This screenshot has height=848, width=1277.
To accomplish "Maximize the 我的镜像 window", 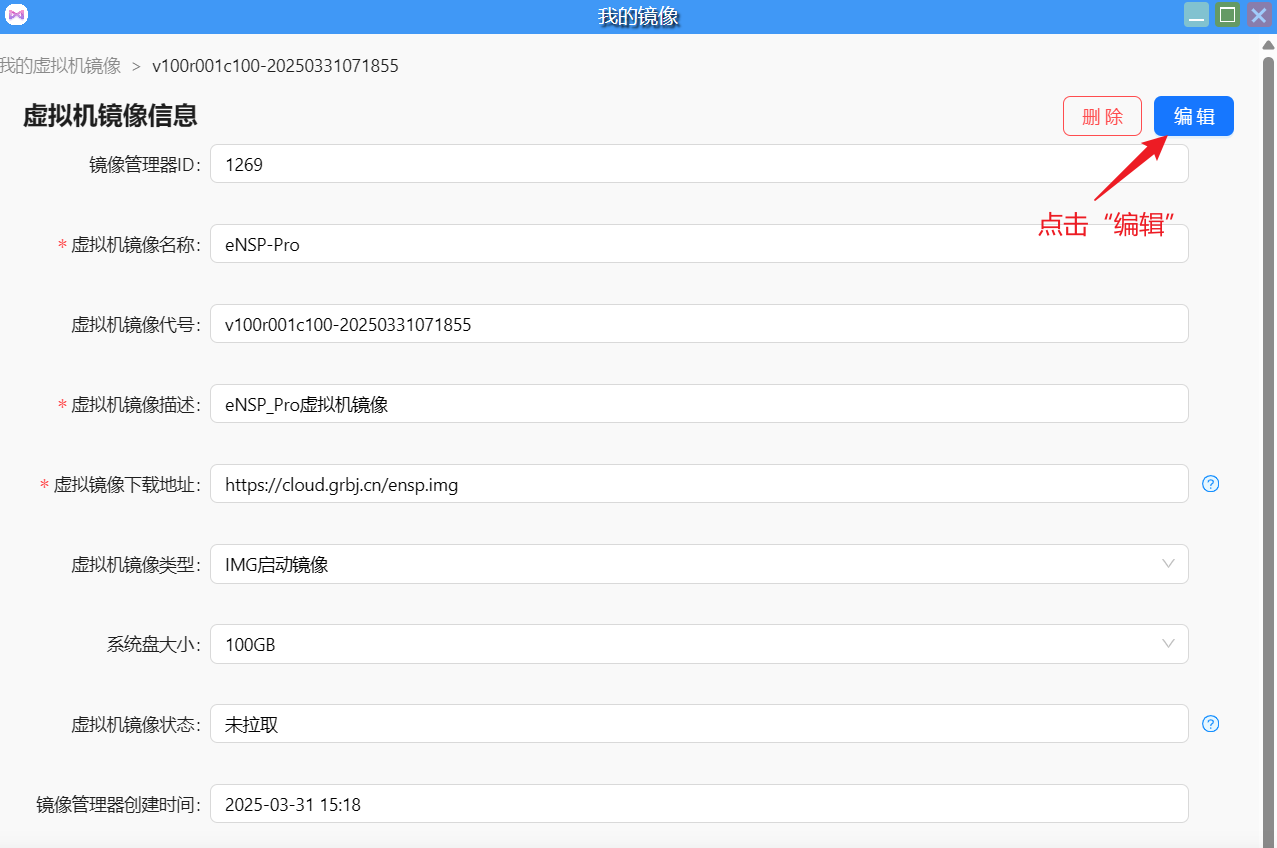I will 1228,15.
